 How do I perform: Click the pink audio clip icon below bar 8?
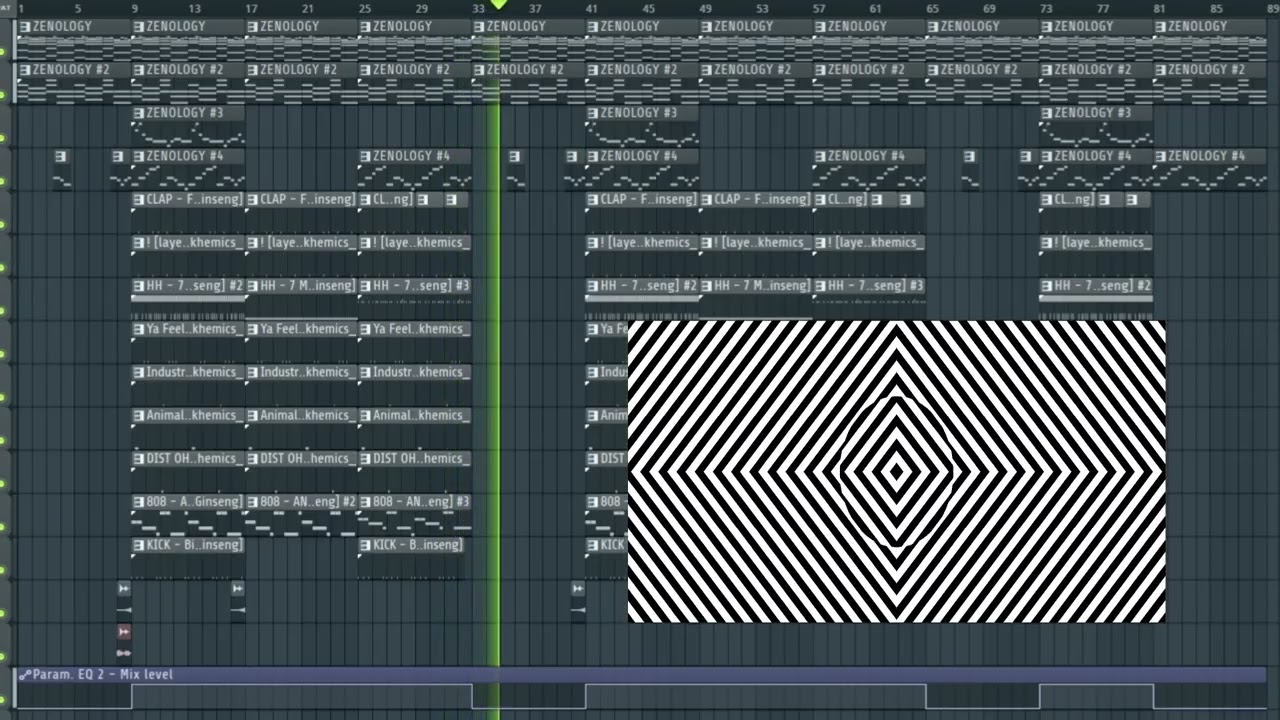pyautogui.click(x=123, y=632)
